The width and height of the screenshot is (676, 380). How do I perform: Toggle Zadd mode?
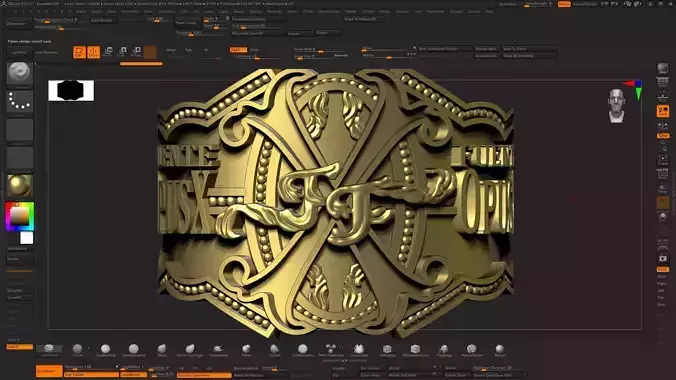pyautogui.click(x=238, y=50)
